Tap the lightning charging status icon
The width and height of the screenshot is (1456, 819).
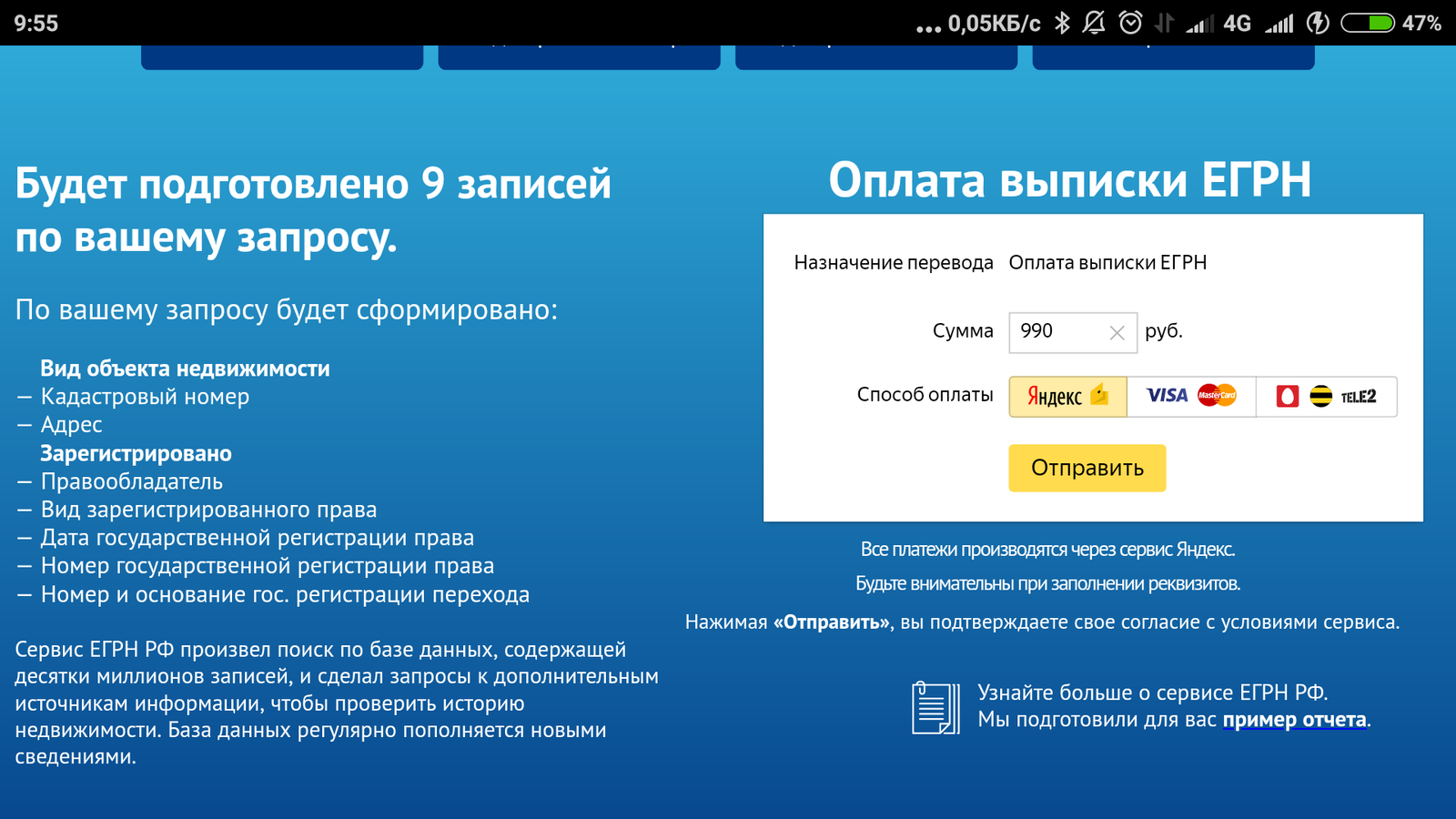[1318, 23]
